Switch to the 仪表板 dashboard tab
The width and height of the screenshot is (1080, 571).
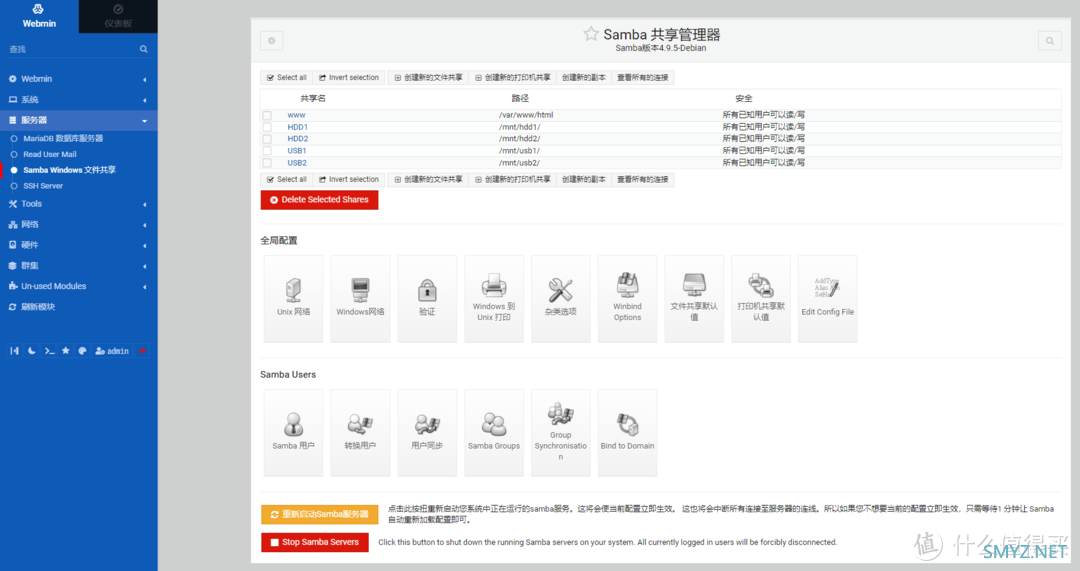click(x=118, y=17)
